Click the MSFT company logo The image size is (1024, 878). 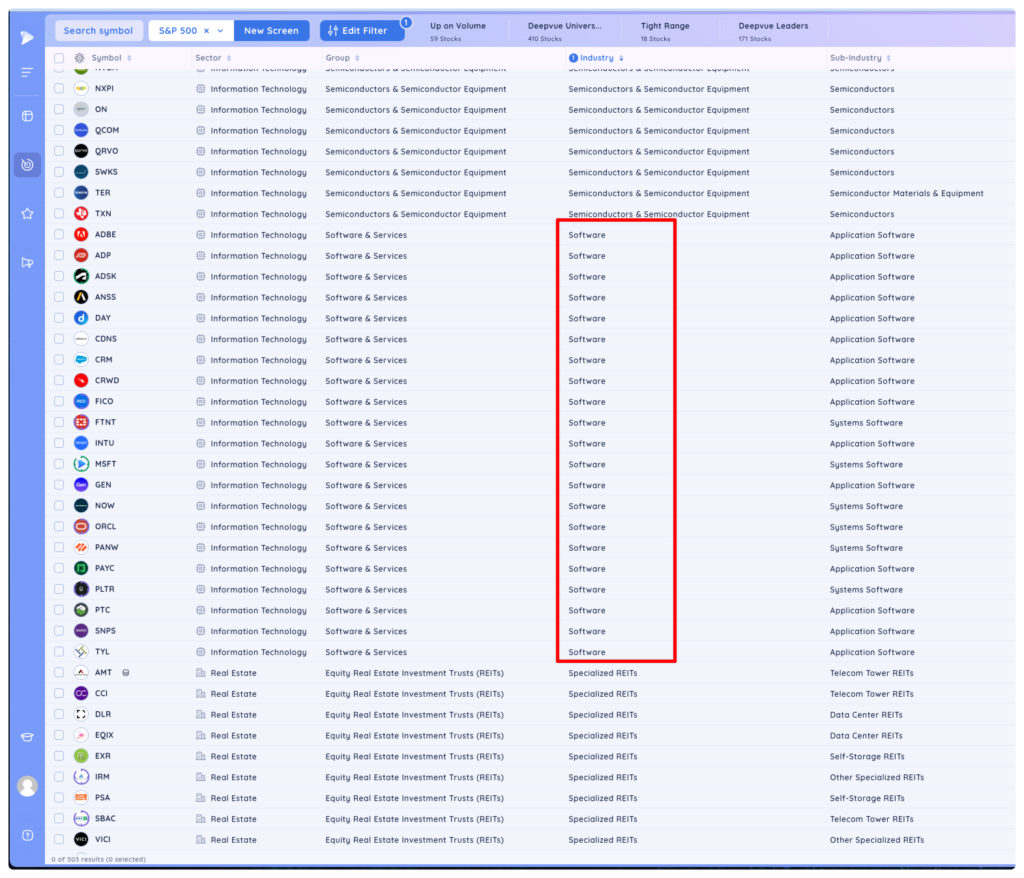81,464
